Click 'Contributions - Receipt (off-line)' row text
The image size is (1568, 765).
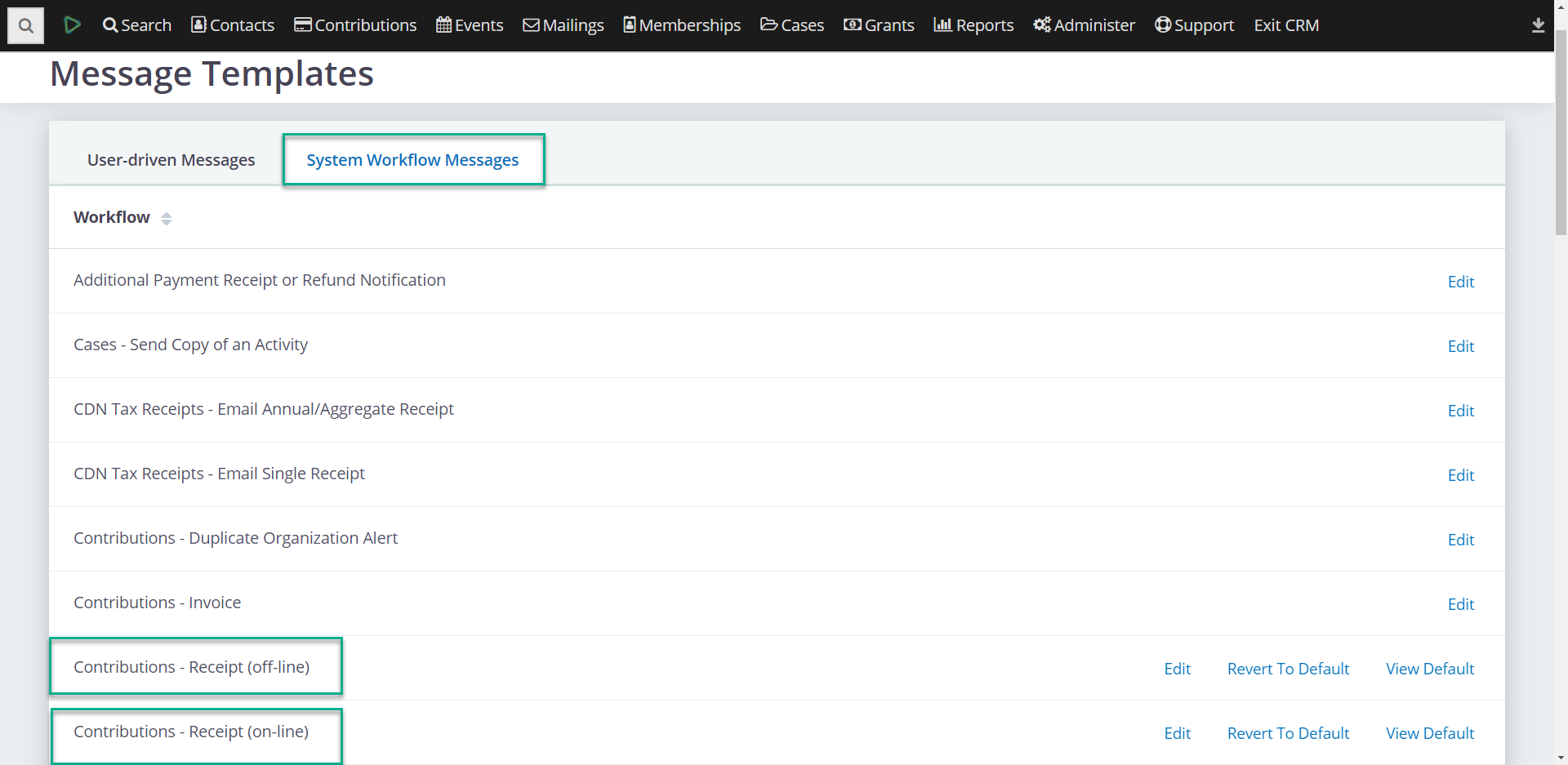(191, 667)
